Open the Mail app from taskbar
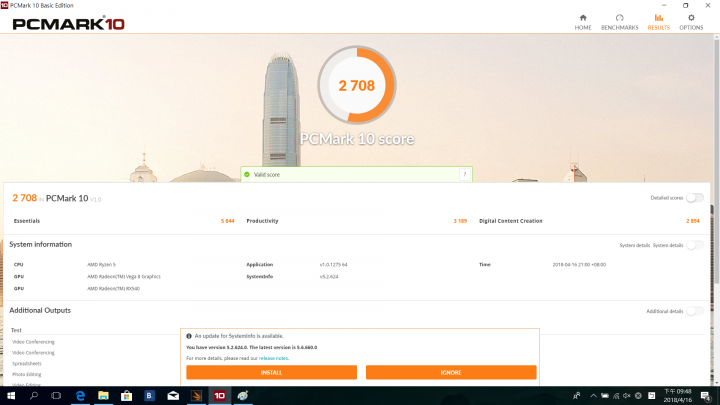720x405 pixels. 173,395
